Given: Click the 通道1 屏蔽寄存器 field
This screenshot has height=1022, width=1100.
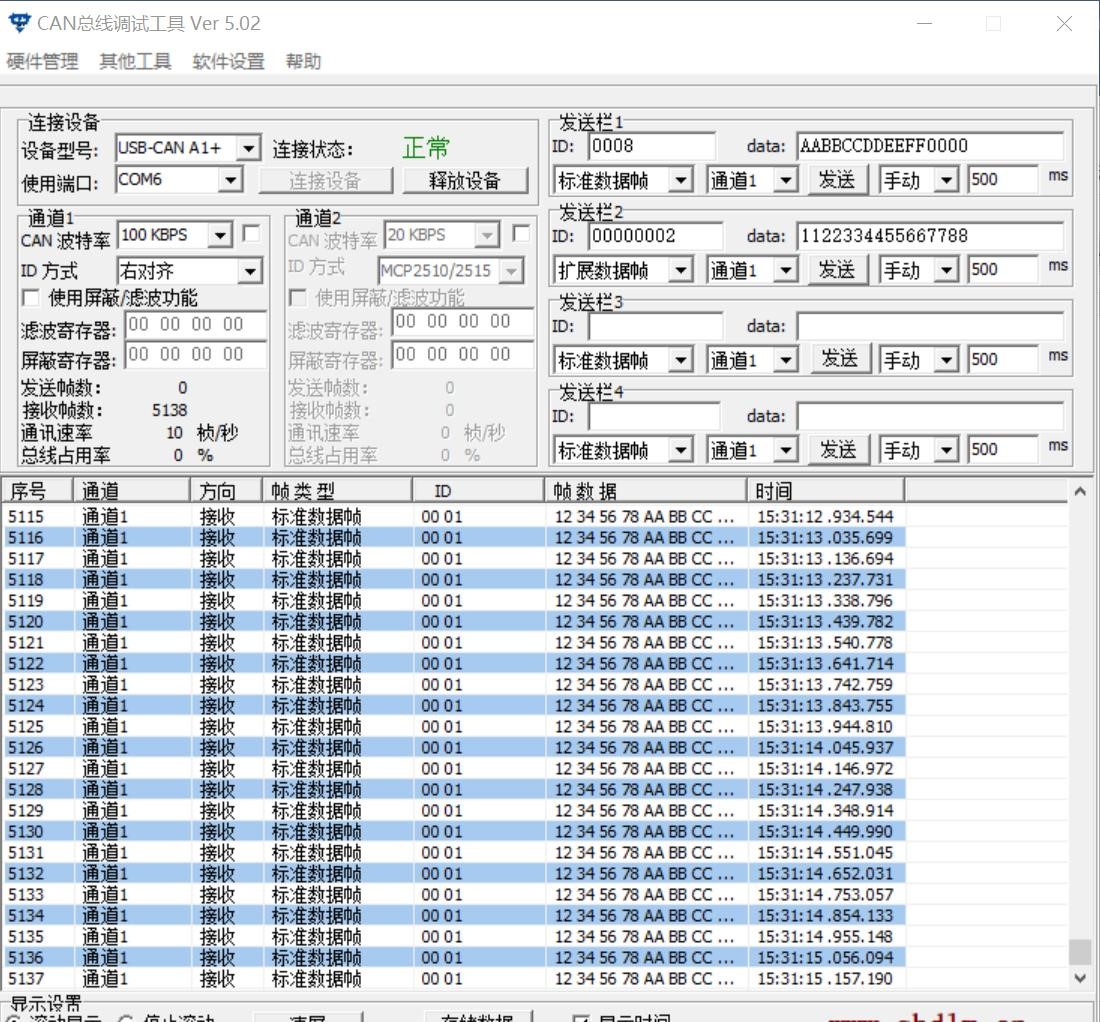Looking at the screenshot, I should point(196,355).
